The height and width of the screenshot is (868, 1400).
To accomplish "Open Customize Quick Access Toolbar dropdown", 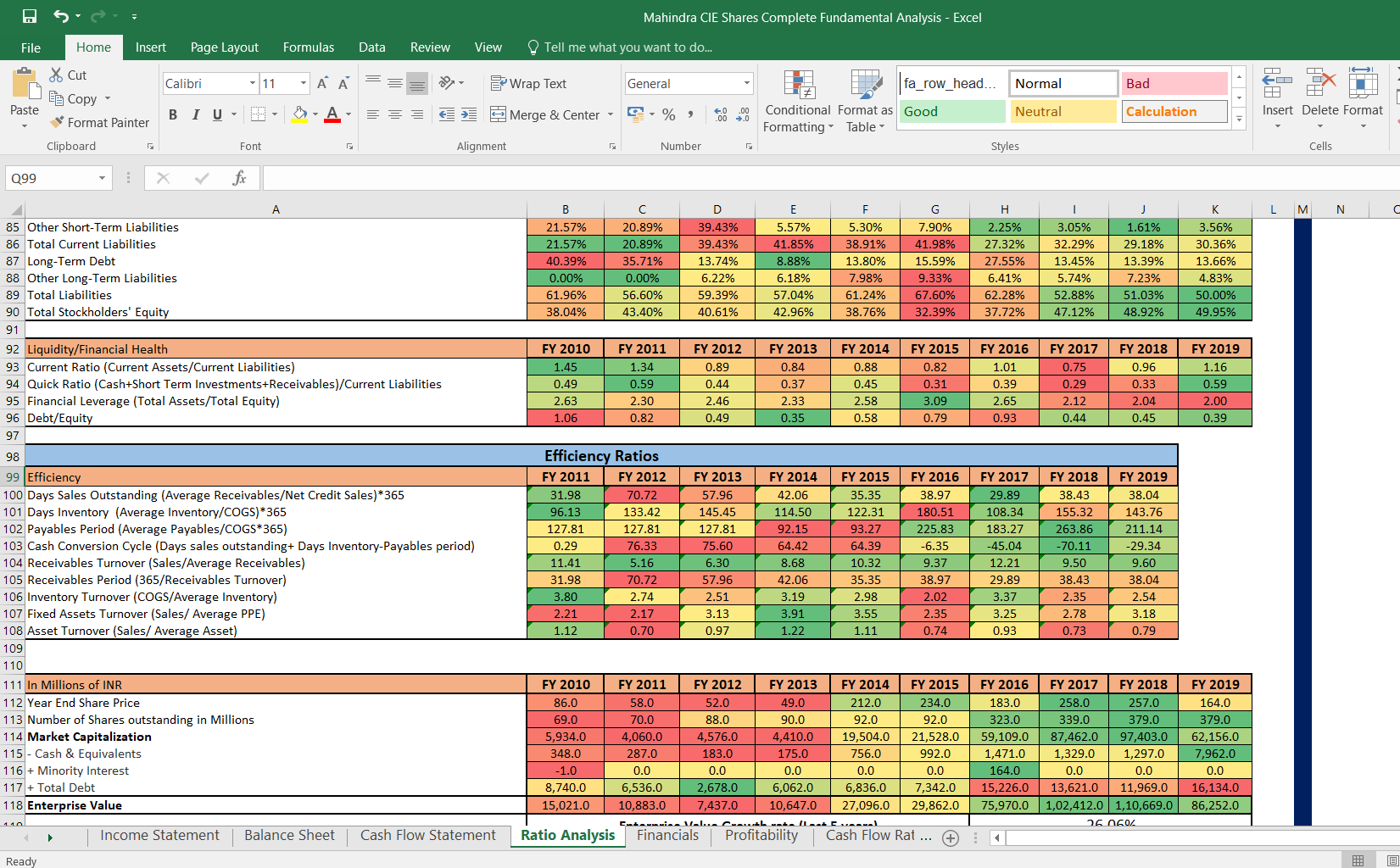I will 134,17.
